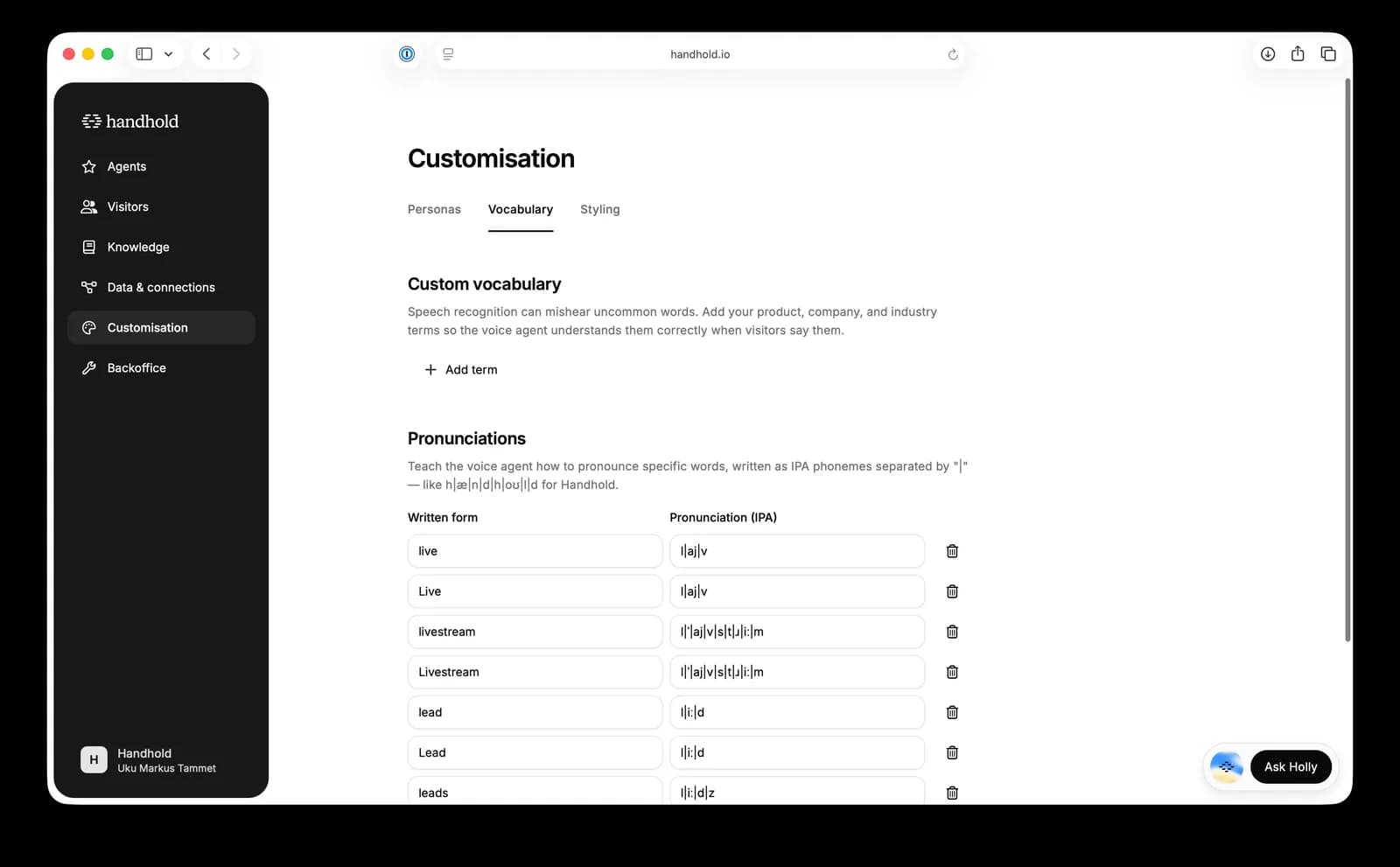Reload the handhold.io page
Viewport: 1400px width, 867px height.
(x=953, y=54)
